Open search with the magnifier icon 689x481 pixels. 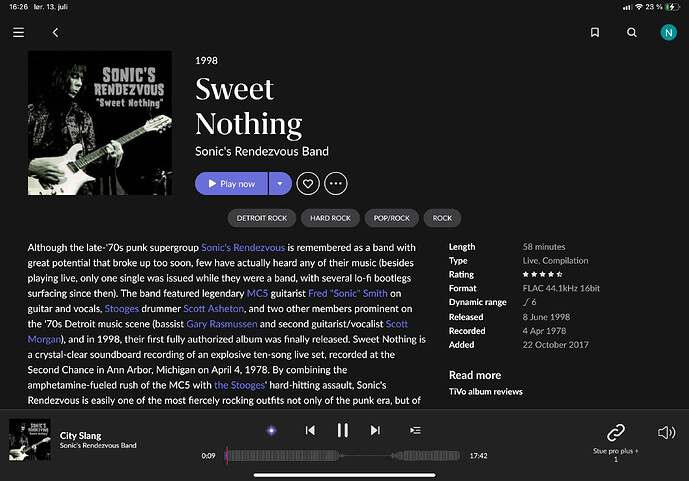pos(631,33)
